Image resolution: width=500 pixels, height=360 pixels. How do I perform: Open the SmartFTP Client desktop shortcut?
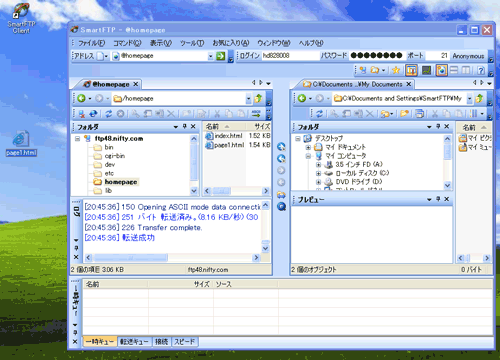21,18
